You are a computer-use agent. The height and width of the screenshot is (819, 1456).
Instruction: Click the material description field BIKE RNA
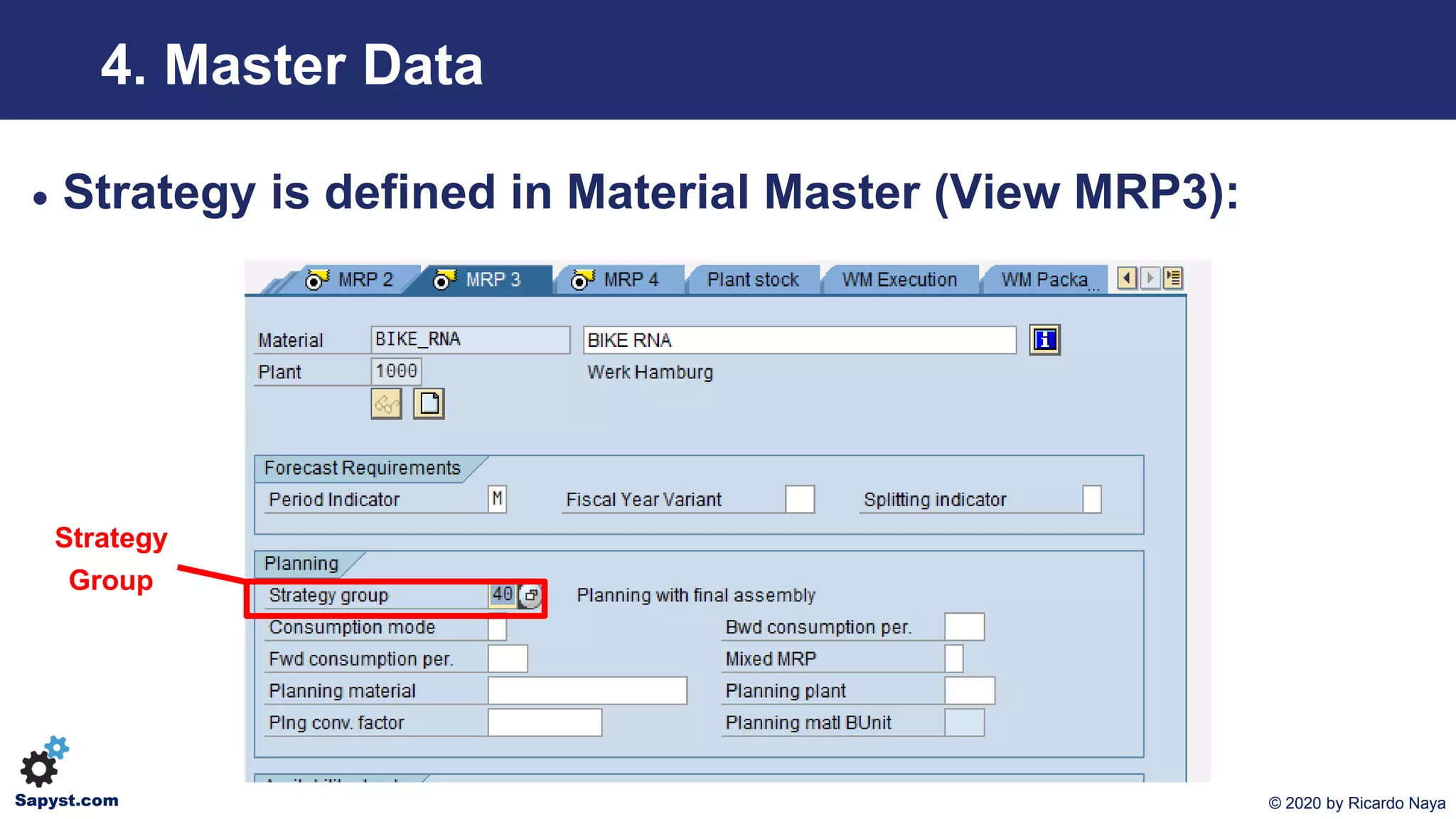(800, 340)
